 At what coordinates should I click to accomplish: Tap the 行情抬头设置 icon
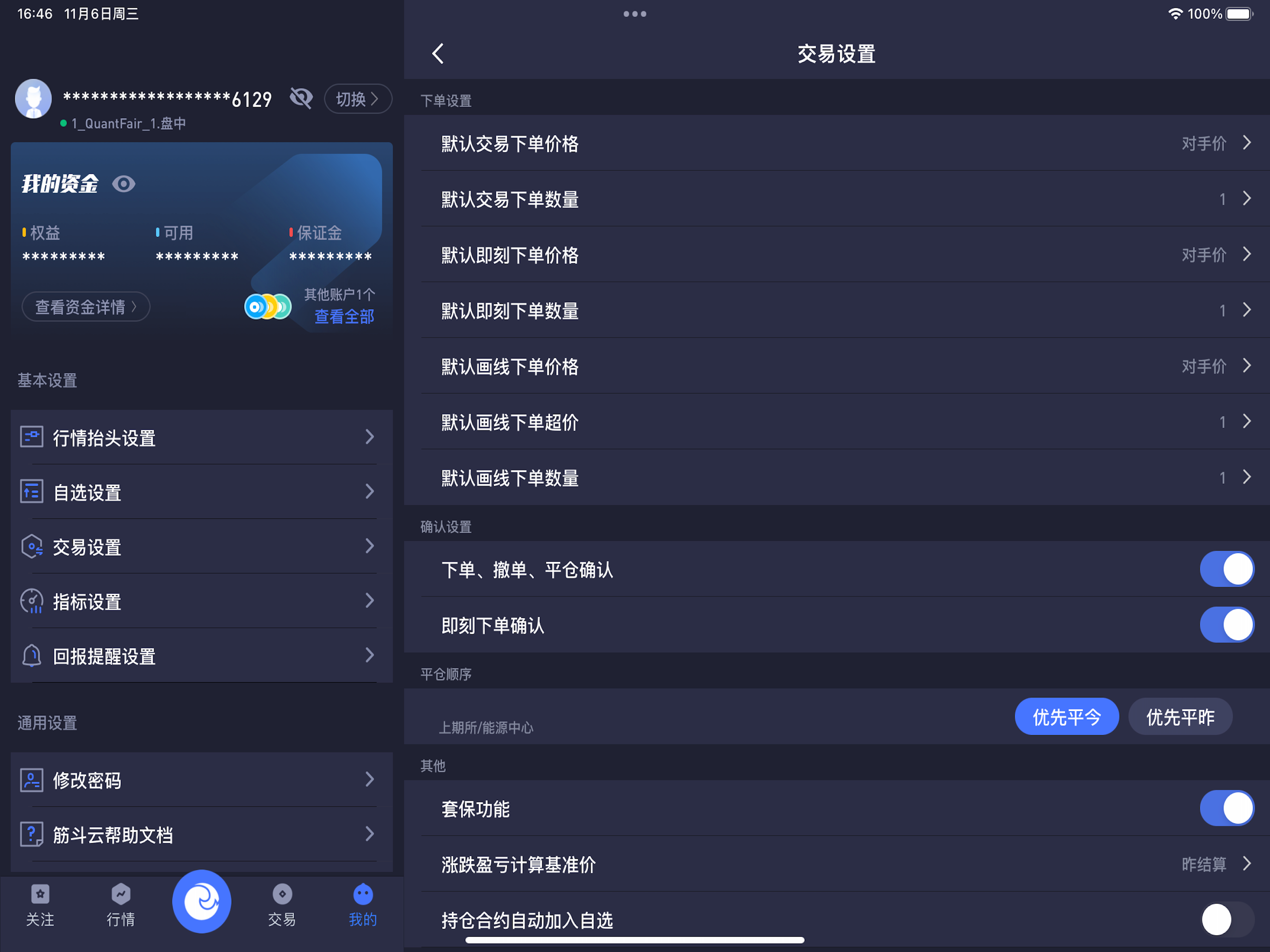coord(31,437)
